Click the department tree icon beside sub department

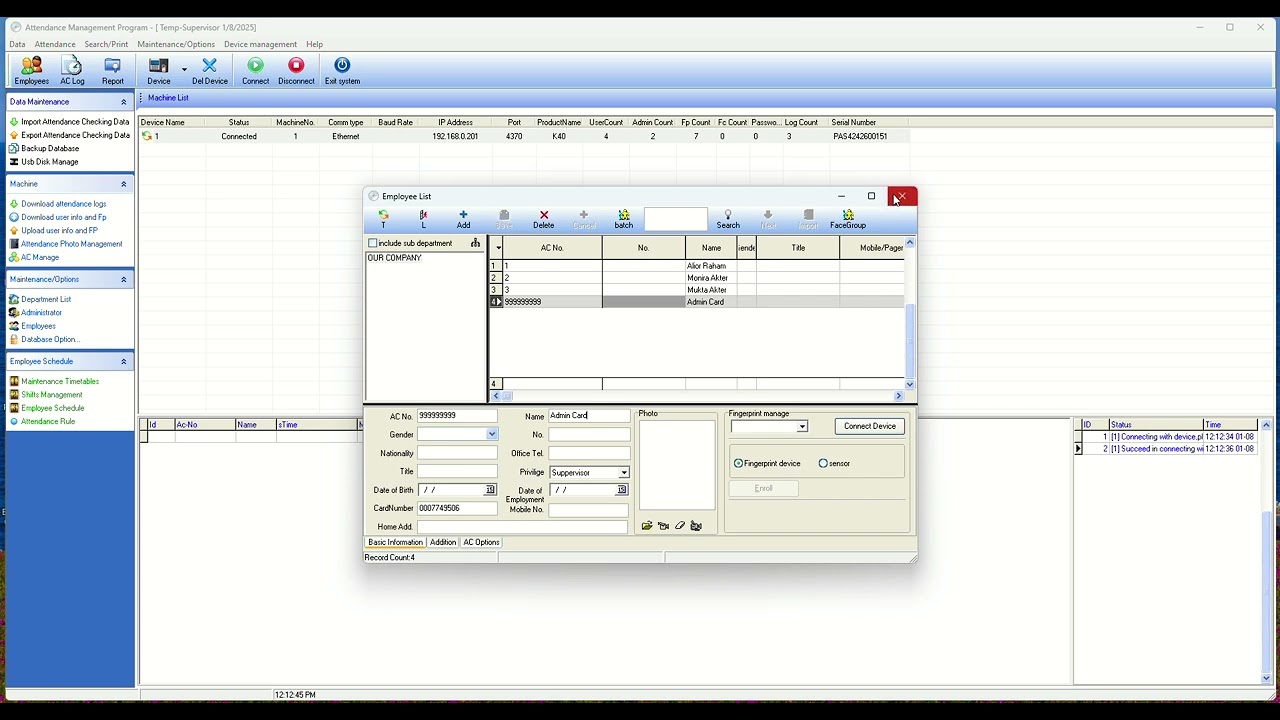475,243
